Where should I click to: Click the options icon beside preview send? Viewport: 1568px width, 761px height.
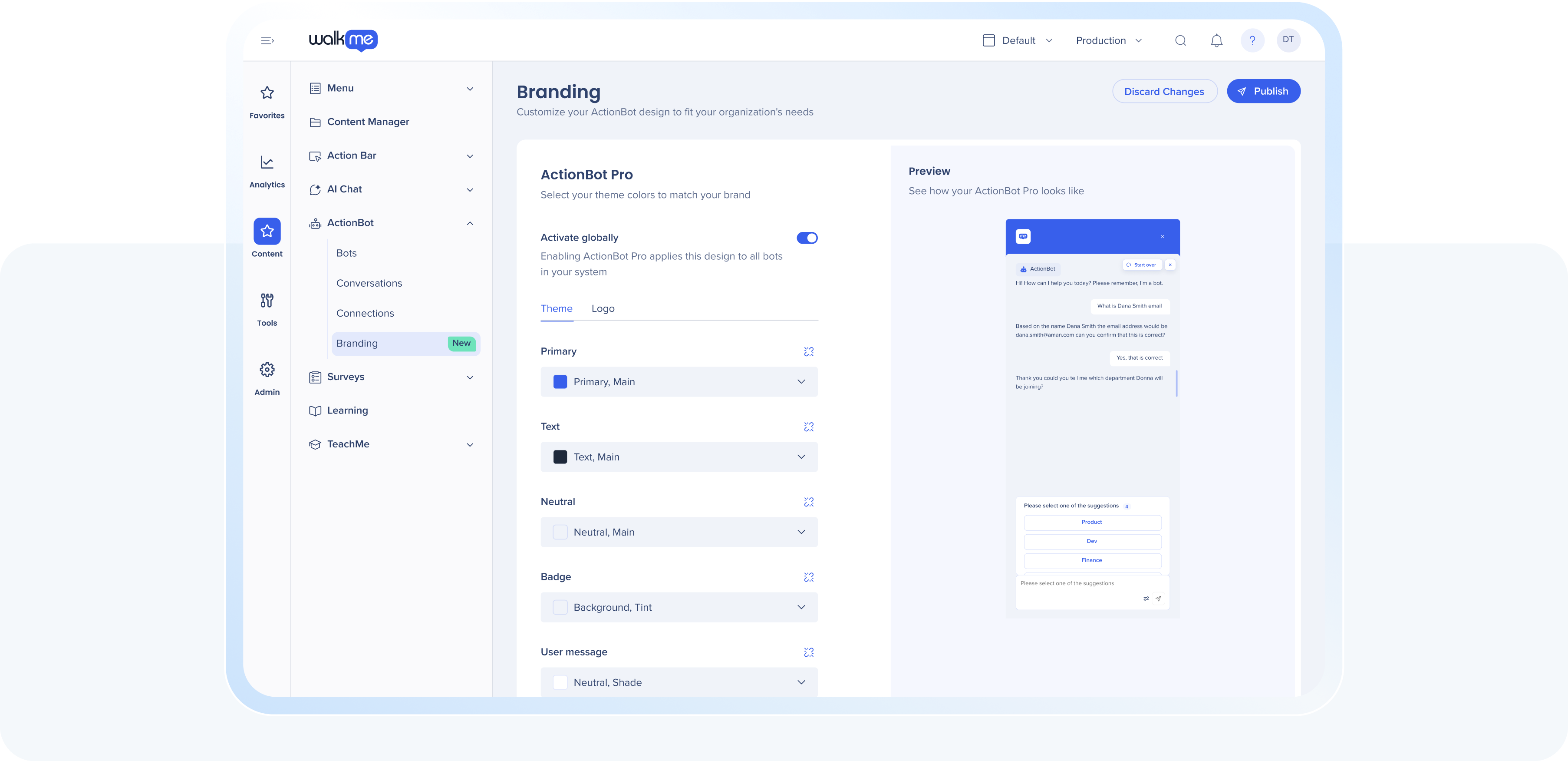point(1146,599)
